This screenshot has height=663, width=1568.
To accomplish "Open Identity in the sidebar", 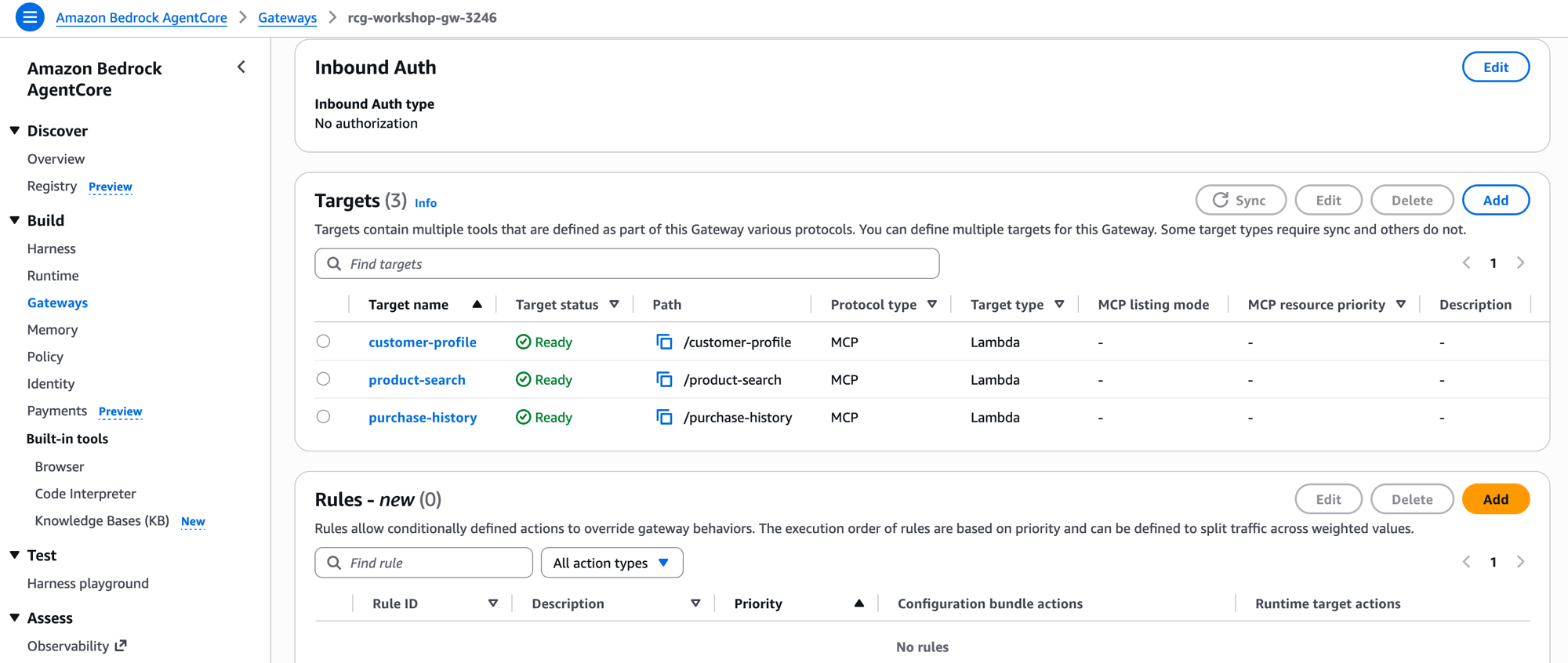I will [x=51, y=384].
